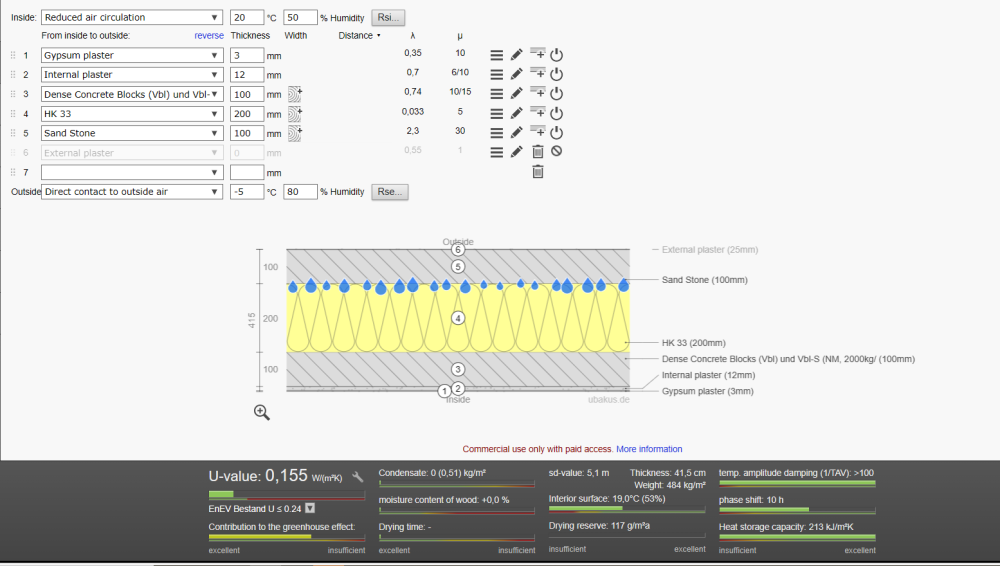Click inside temperature field showing 20
This screenshot has width=1000, height=566.
pos(247,17)
